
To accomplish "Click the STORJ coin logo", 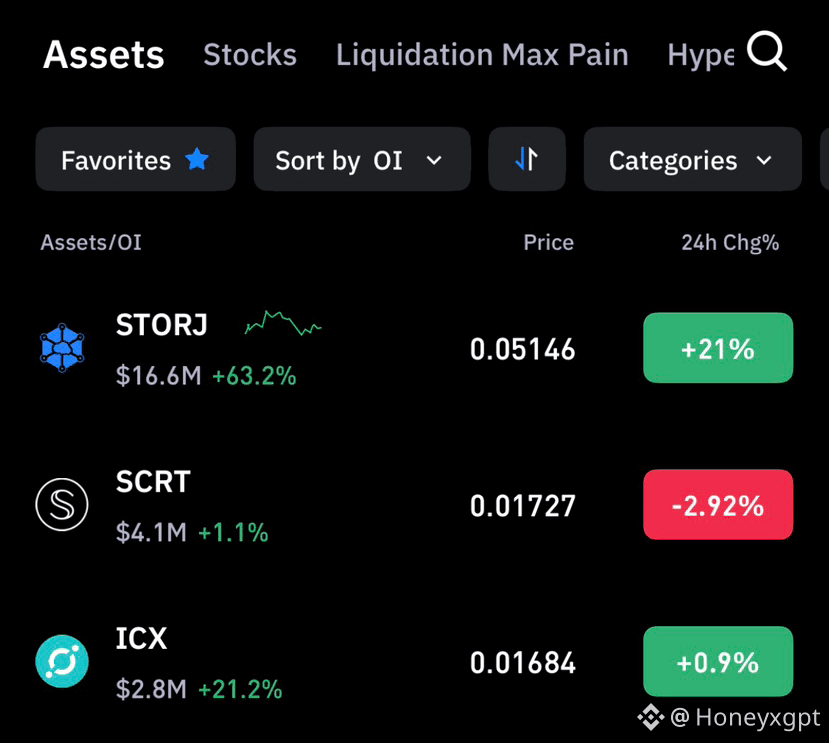I will pos(62,347).
